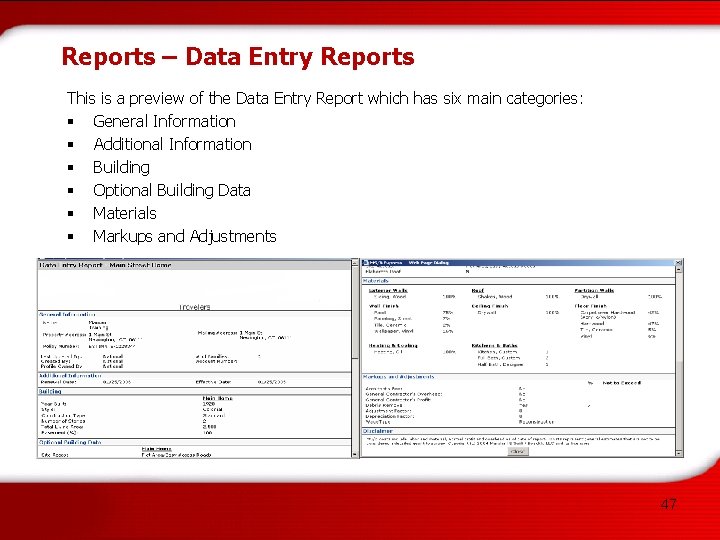This screenshot has height=540, width=720.
Task: Click the Travelers logo text in report
Action: coord(195,307)
